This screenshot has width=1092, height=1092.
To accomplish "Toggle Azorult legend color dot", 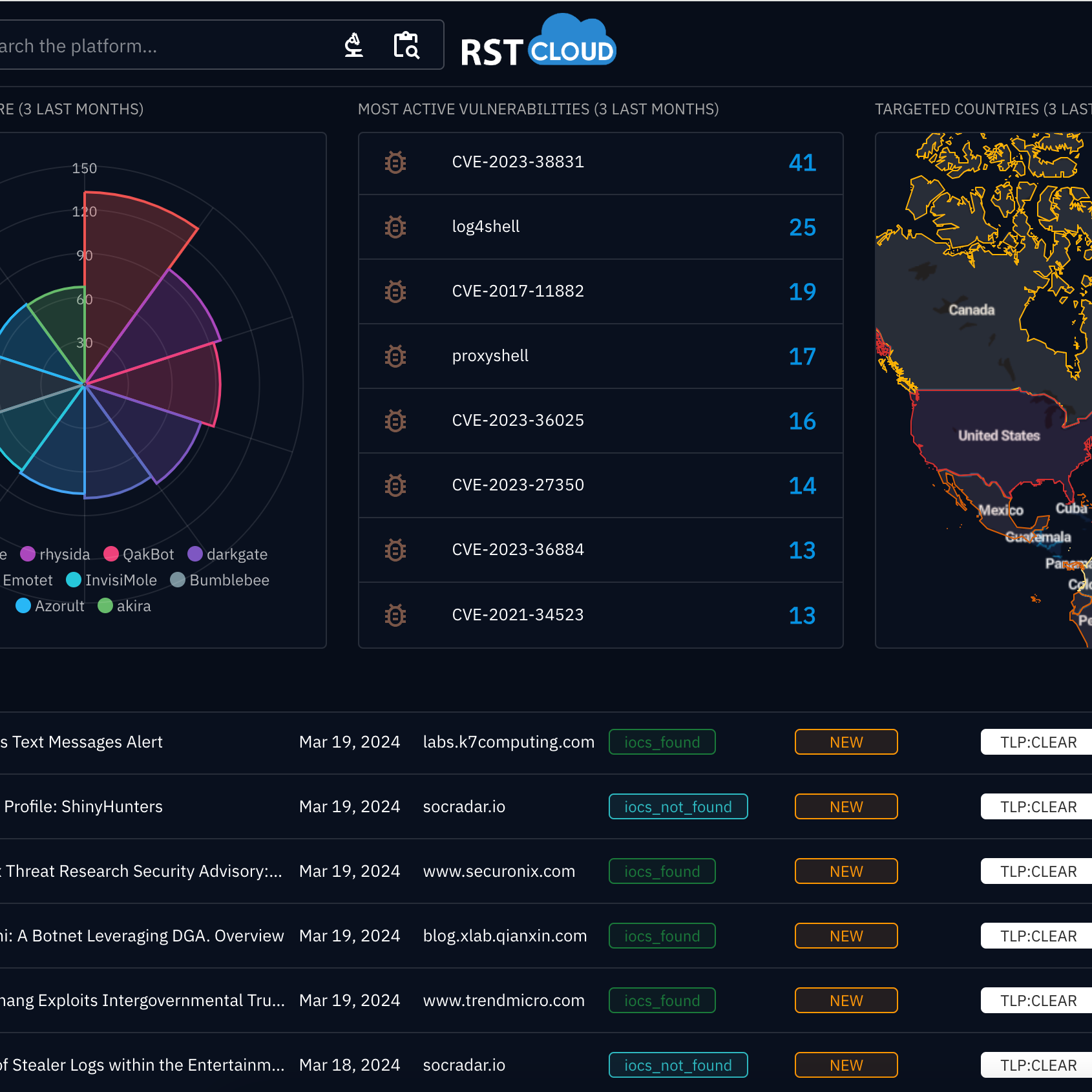I will [23, 605].
